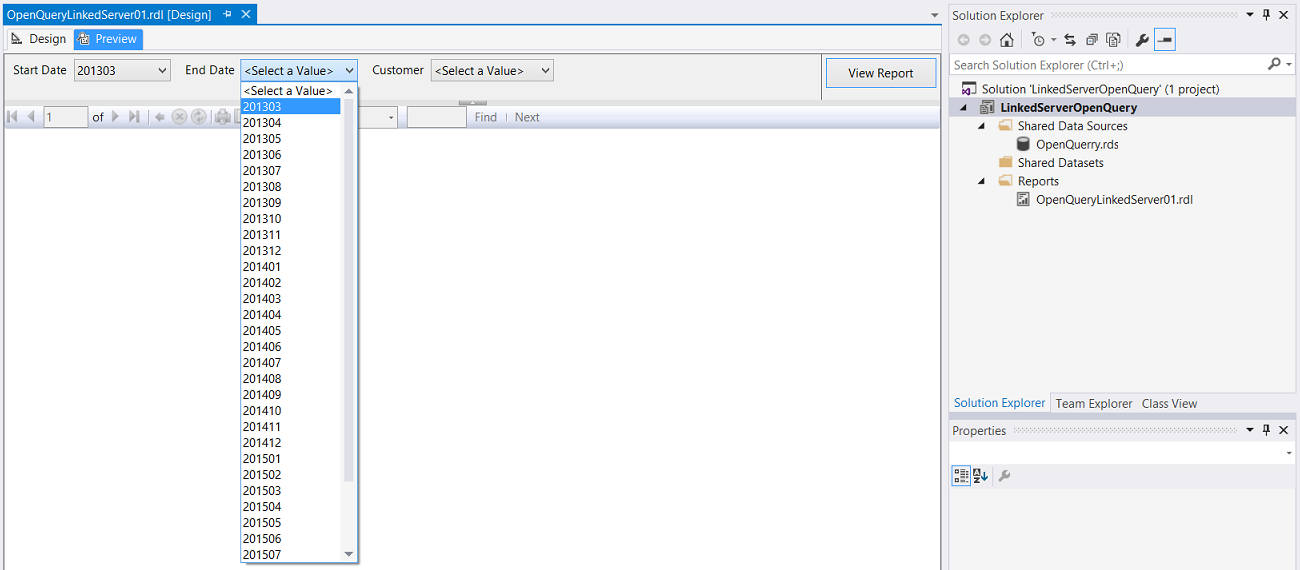The image size is (1300, 570).
Task: Click the End Date list scroll-up arrow
Action: [349, 90]
